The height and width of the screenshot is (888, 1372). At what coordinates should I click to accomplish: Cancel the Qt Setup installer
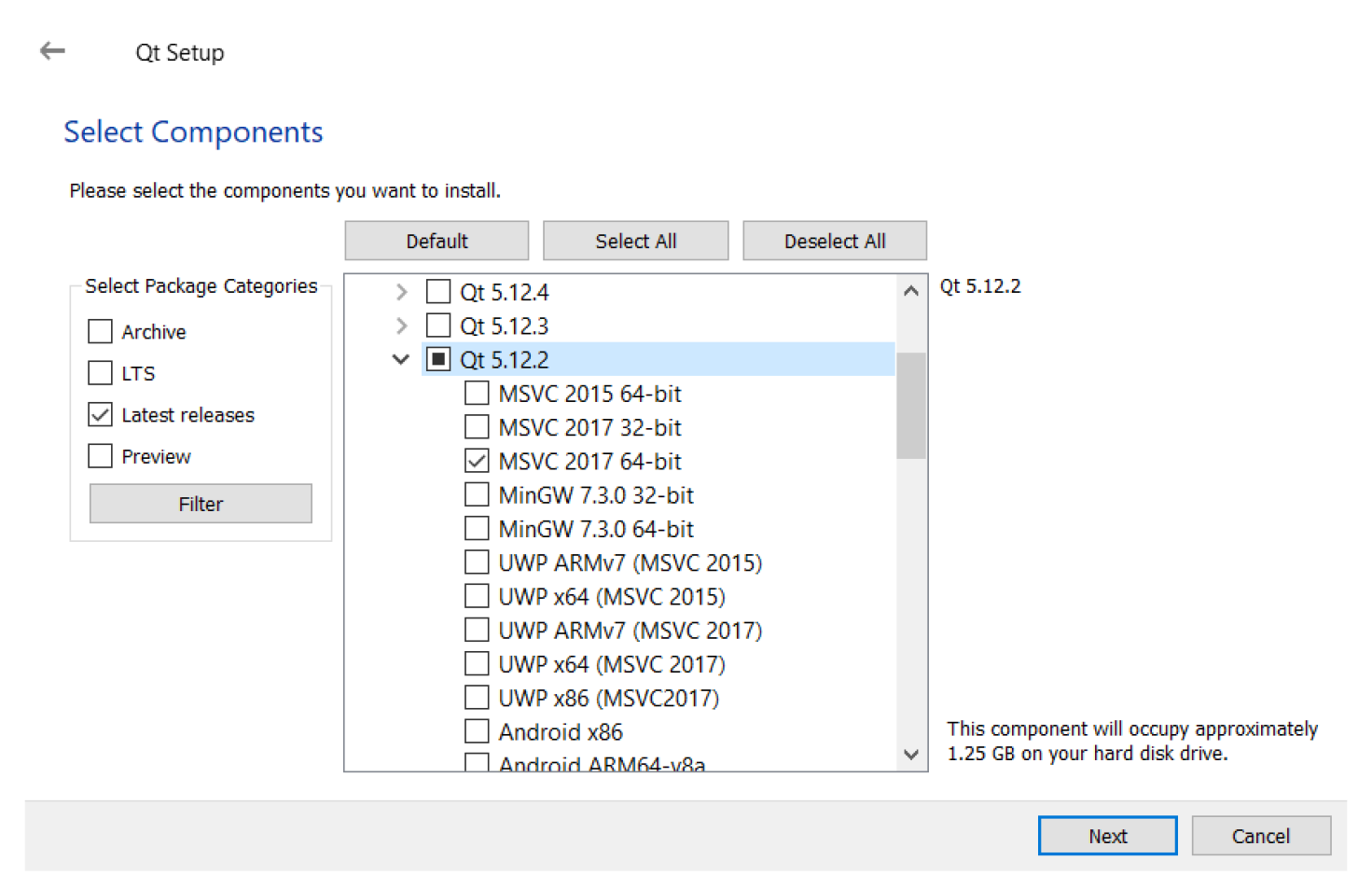click(x=1261, y=836)
